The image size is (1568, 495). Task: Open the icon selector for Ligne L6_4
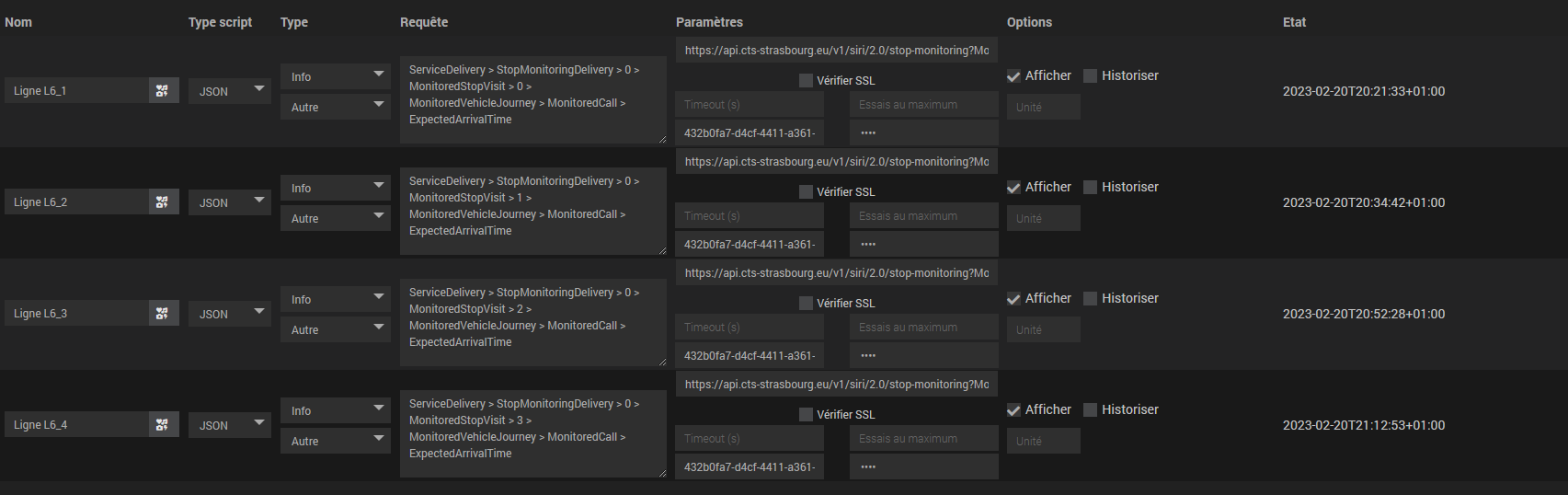pyautogui.click(x=163, y=424)
